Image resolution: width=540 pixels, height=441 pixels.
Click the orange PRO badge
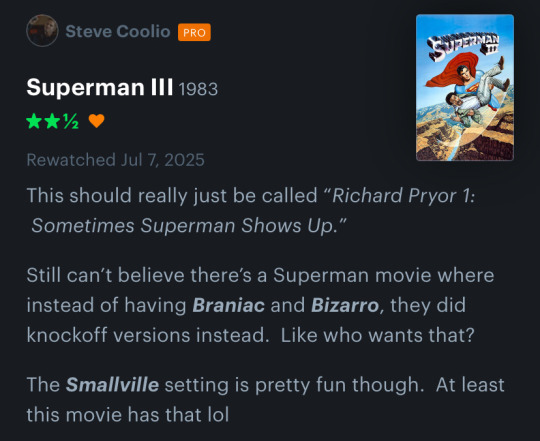194,32
